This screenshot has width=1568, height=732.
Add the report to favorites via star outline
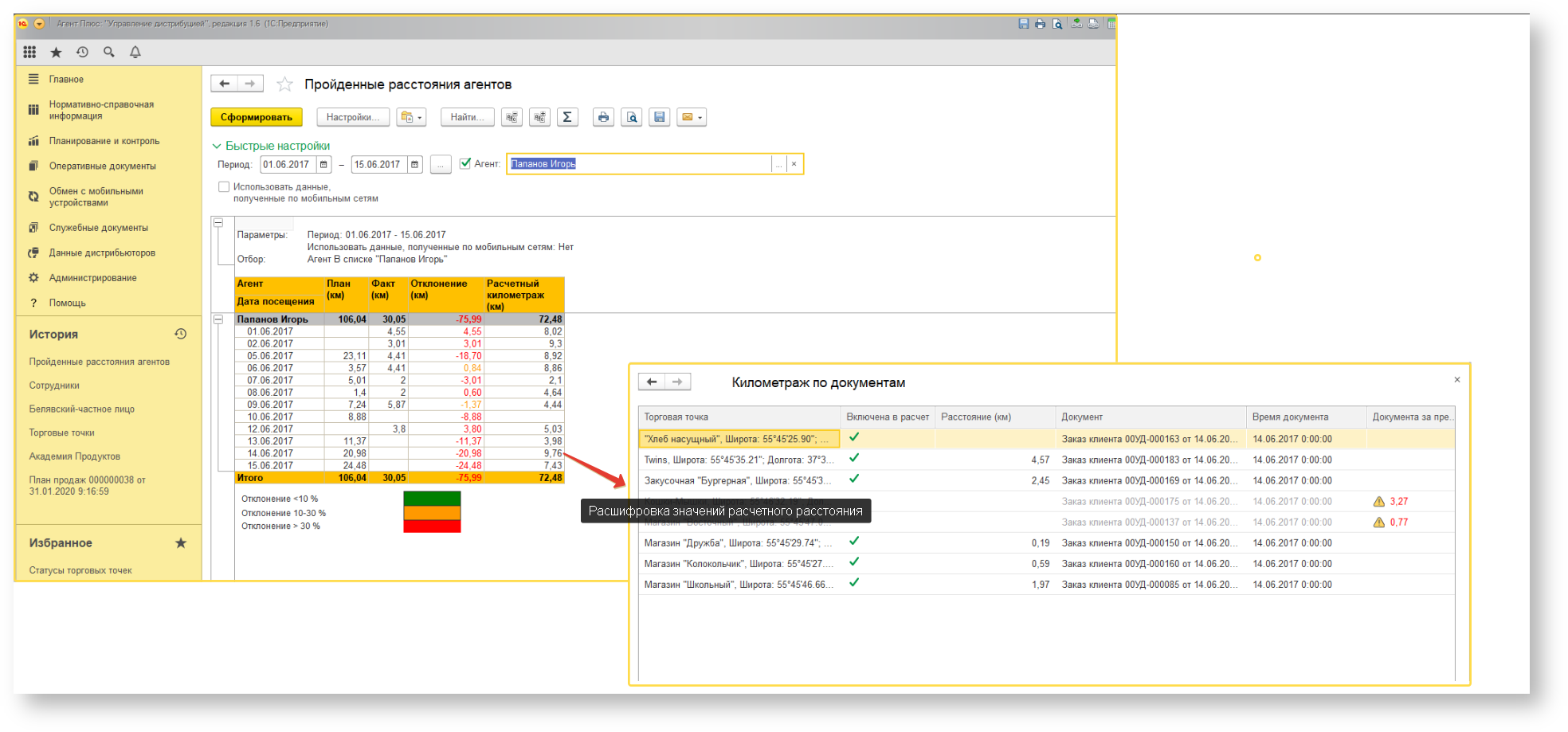click(284, 84)
